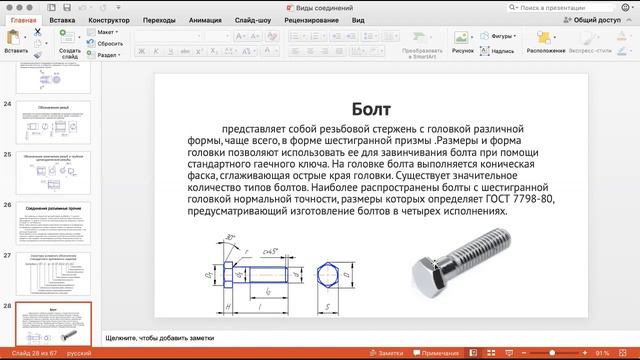Viewport: 640px width, 360px height.
Task: Toggle Заметки notes pane in status bar
Action: tap(386, 353)
